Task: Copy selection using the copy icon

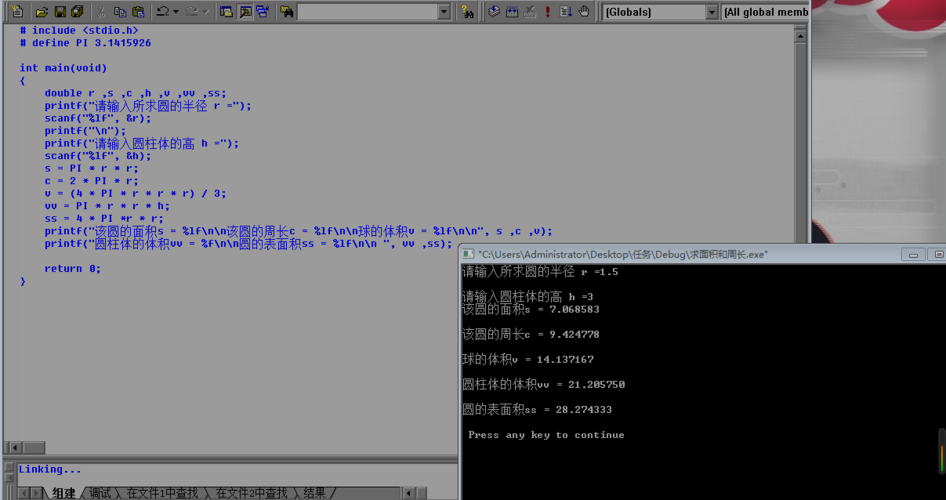Action: (119, 11)
